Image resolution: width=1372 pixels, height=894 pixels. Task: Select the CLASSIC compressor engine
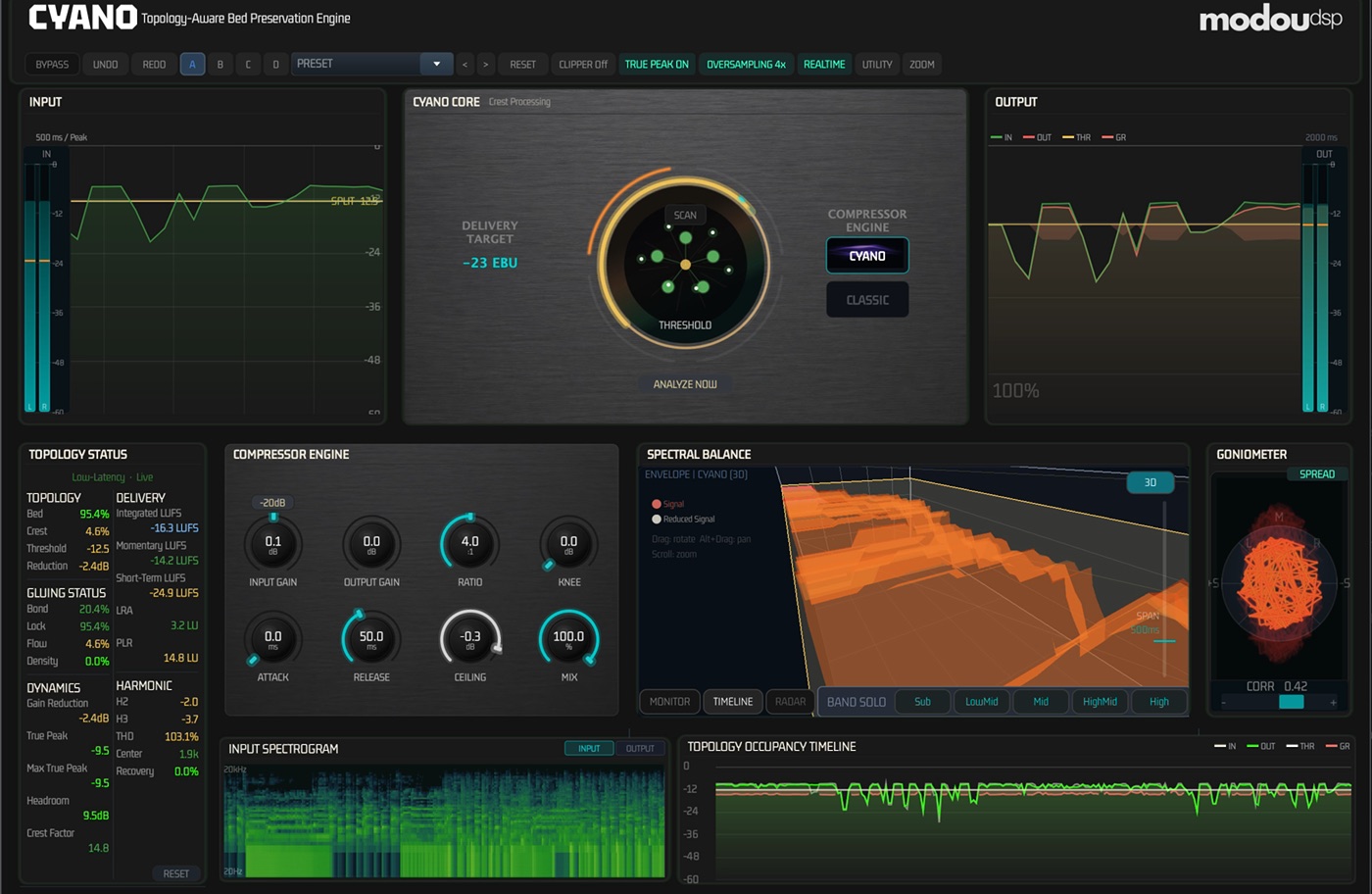click(867, 300)
